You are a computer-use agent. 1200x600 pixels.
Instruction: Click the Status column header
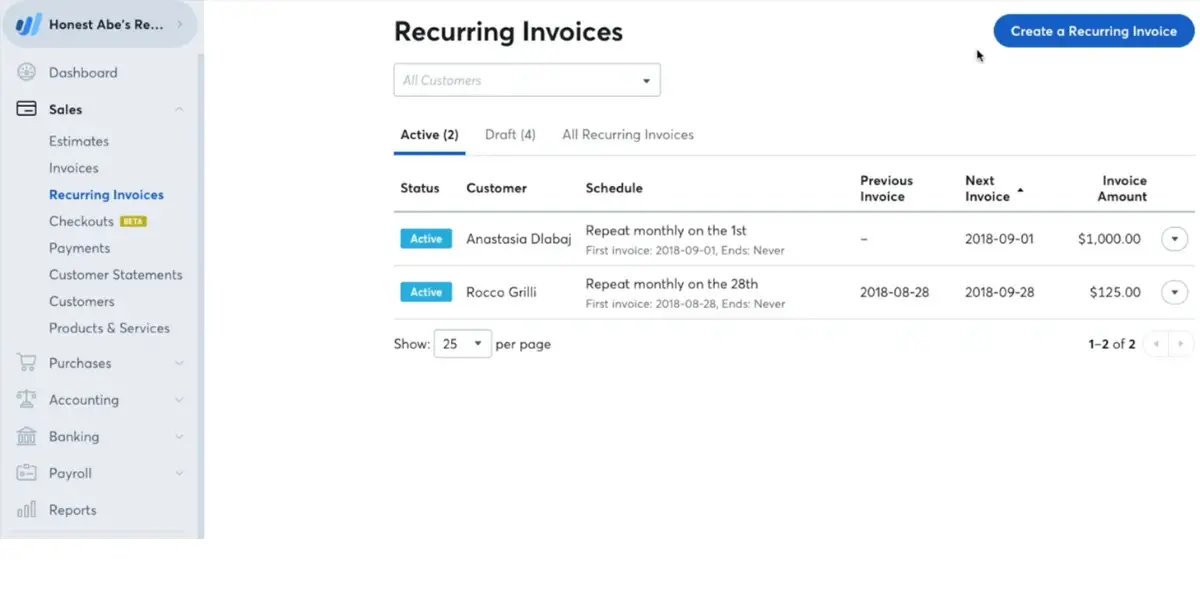click(420, 188)
